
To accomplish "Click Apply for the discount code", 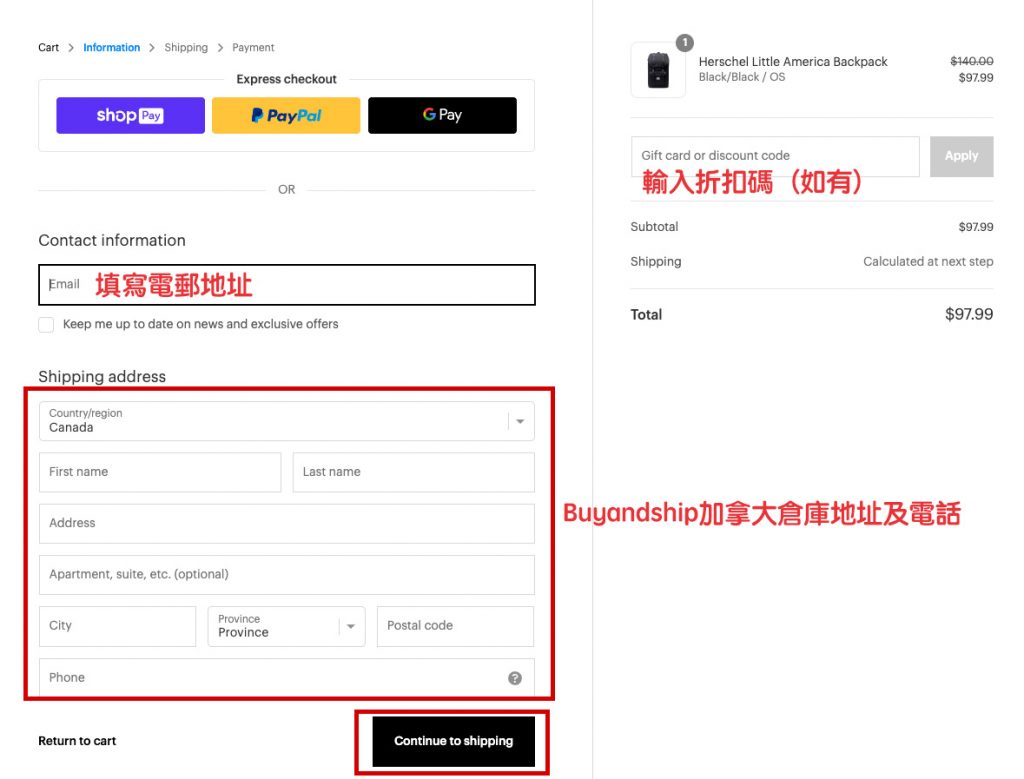I will (961, 156).
